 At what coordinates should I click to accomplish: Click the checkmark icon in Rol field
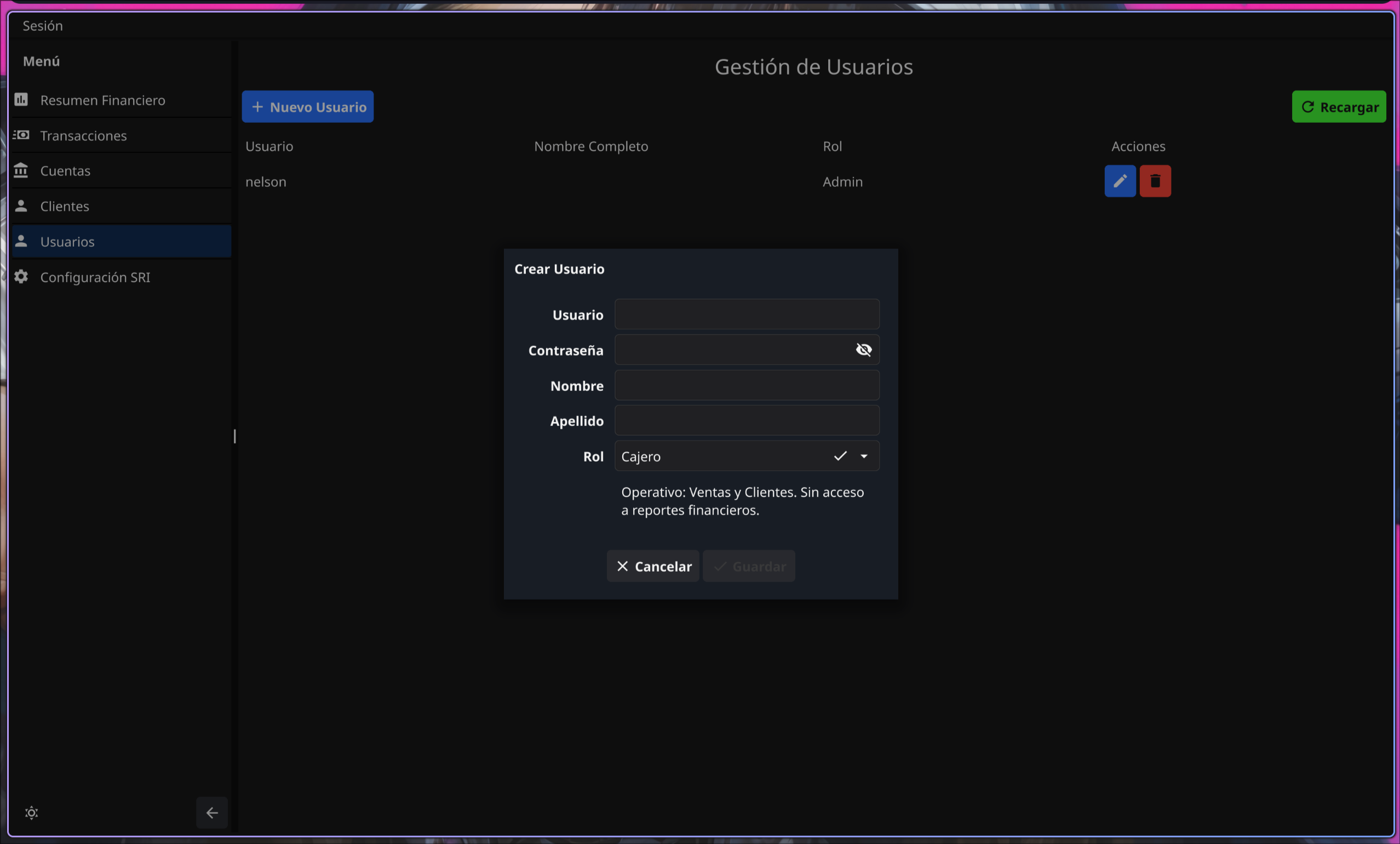[x=840, y=456]
